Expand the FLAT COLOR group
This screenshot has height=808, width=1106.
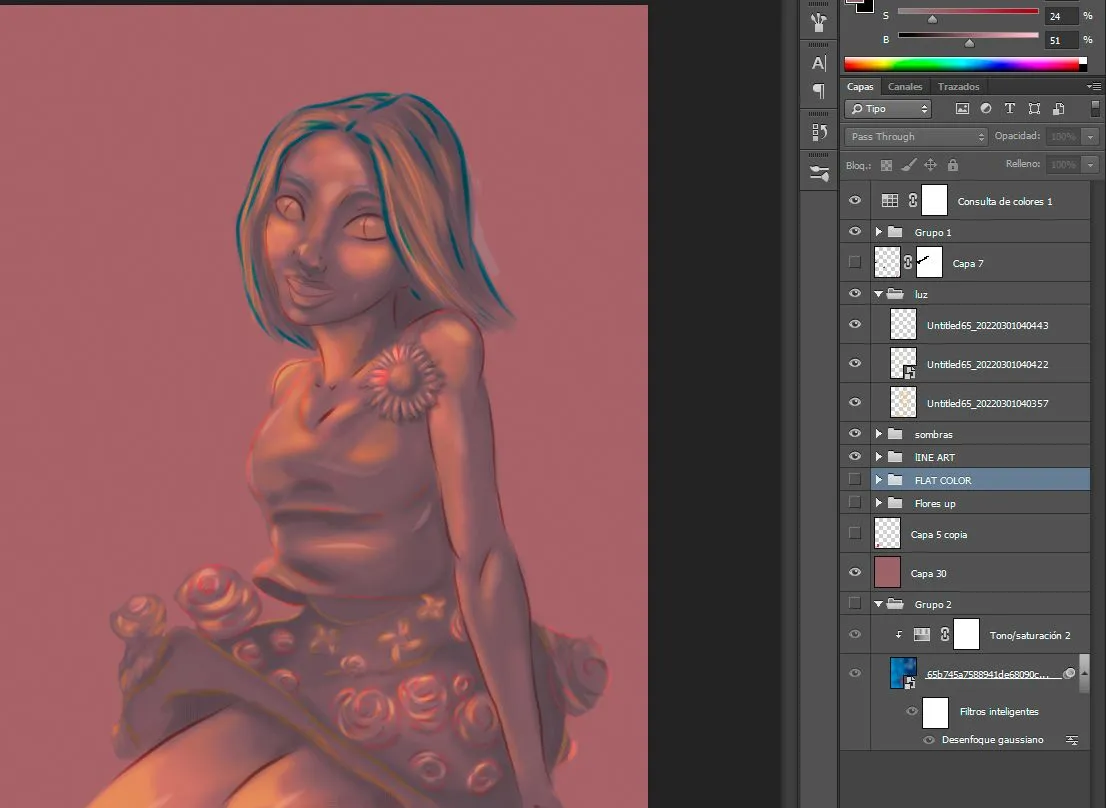(879, 479)
